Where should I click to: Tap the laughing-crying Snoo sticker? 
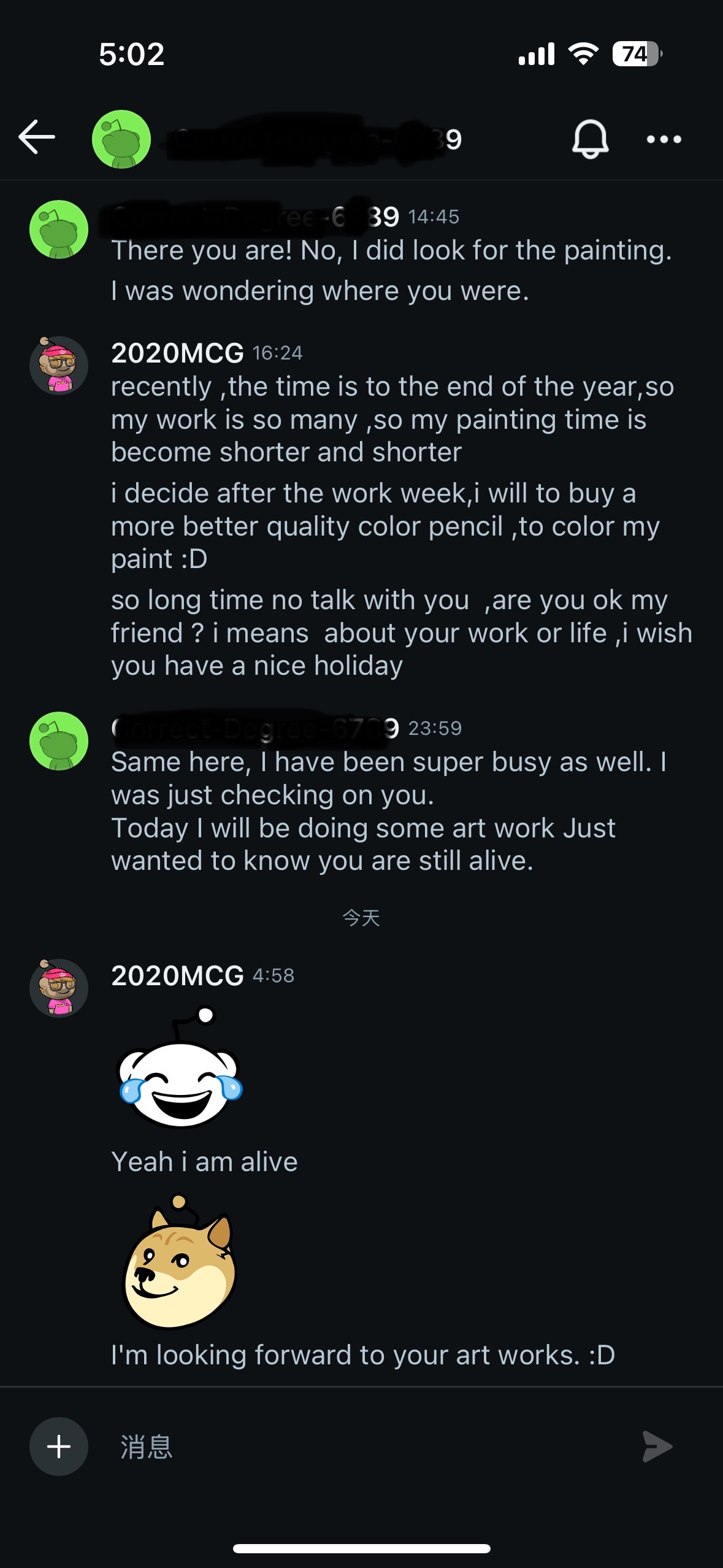(x=180, y=1069)
